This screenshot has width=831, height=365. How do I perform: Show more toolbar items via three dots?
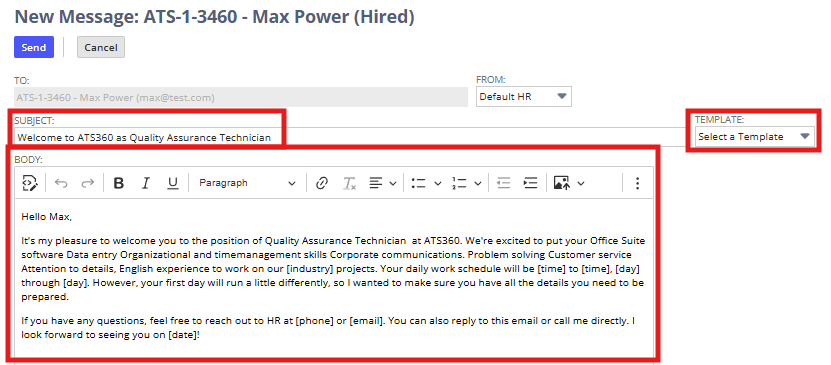click(x=638, y=183)
